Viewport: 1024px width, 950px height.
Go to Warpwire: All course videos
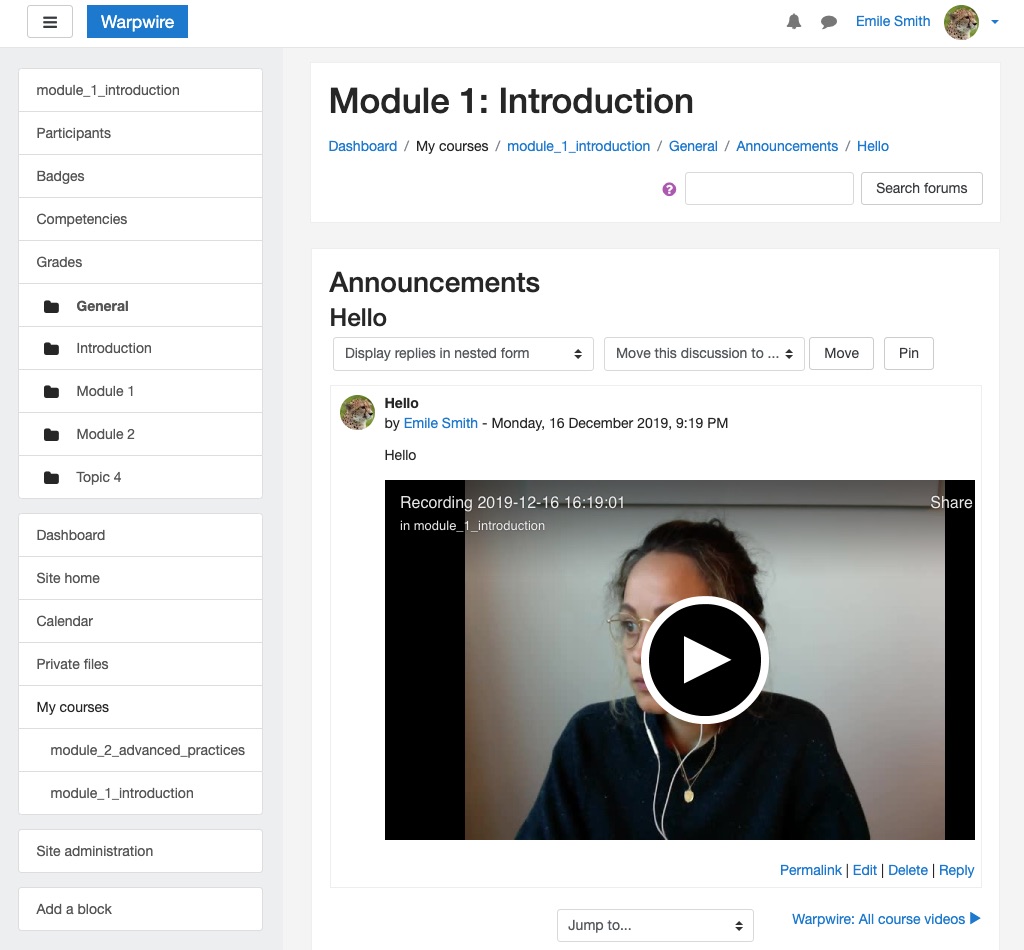tap(886, 919)
